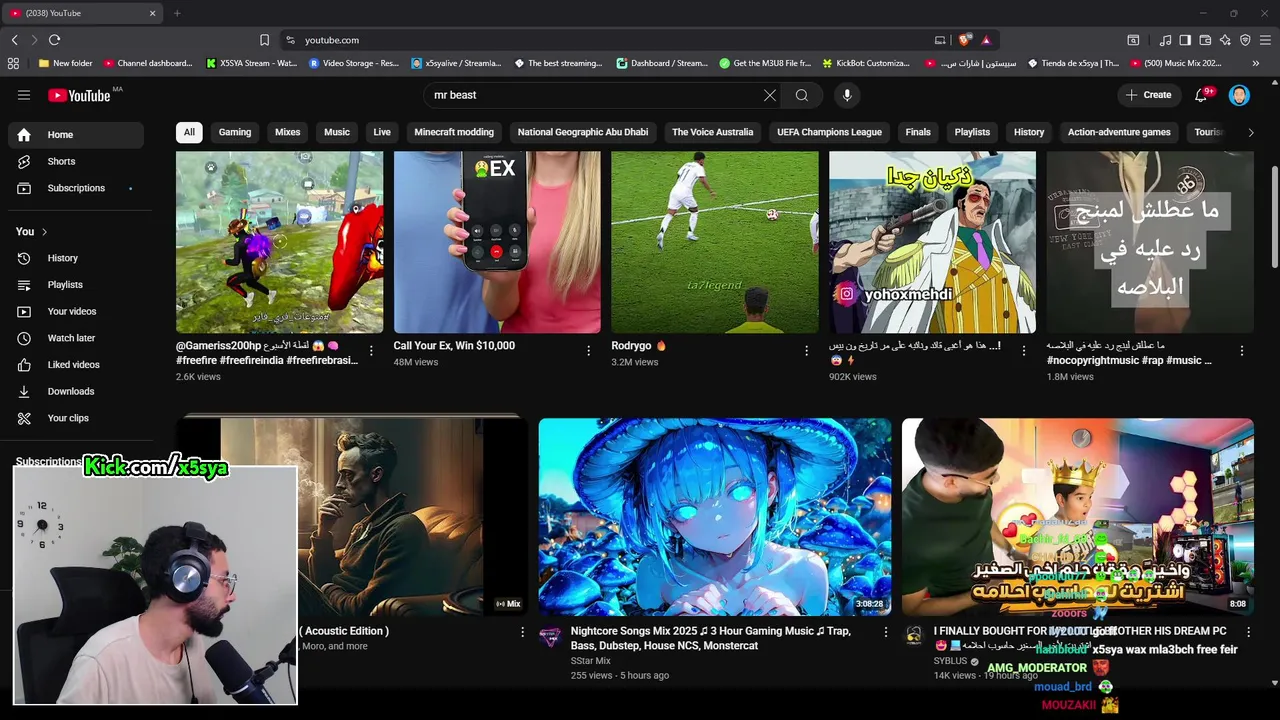Select the Gaming filter chip
The width and height of the screenshot is (1280, 720).
235,132
